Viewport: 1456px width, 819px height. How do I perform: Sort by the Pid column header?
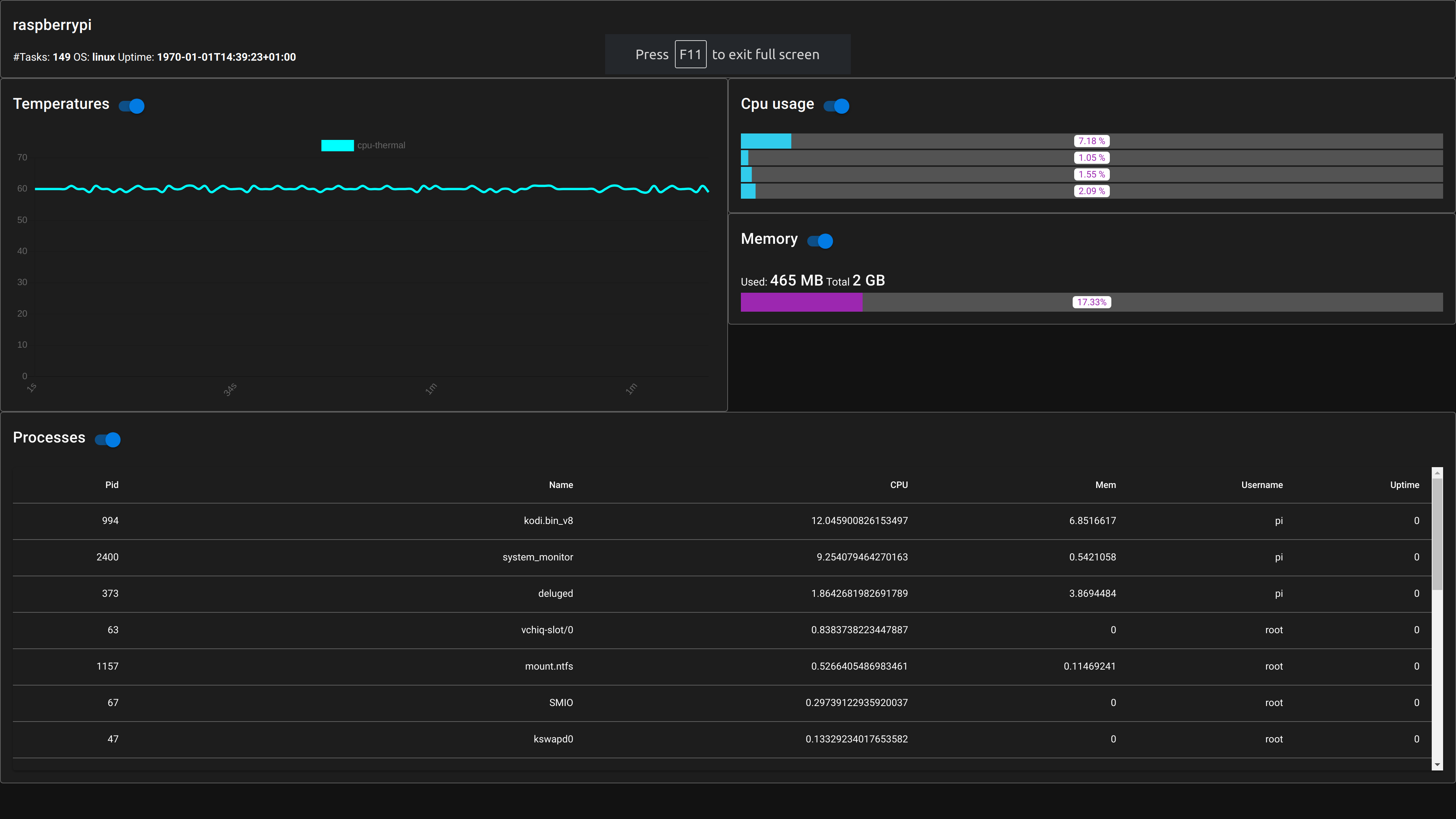[x=112, y=485]
